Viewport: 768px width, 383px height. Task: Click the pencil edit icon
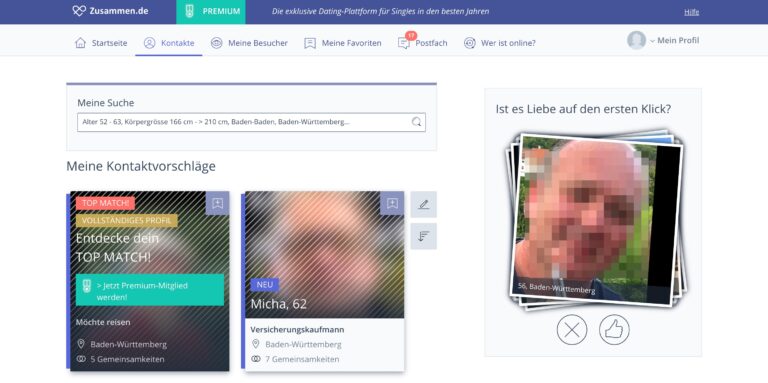pos(423,205)
